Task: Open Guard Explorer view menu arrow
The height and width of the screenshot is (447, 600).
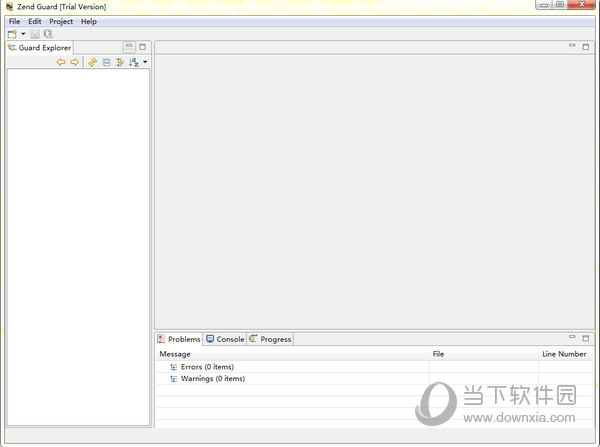Action: [145, 62]
